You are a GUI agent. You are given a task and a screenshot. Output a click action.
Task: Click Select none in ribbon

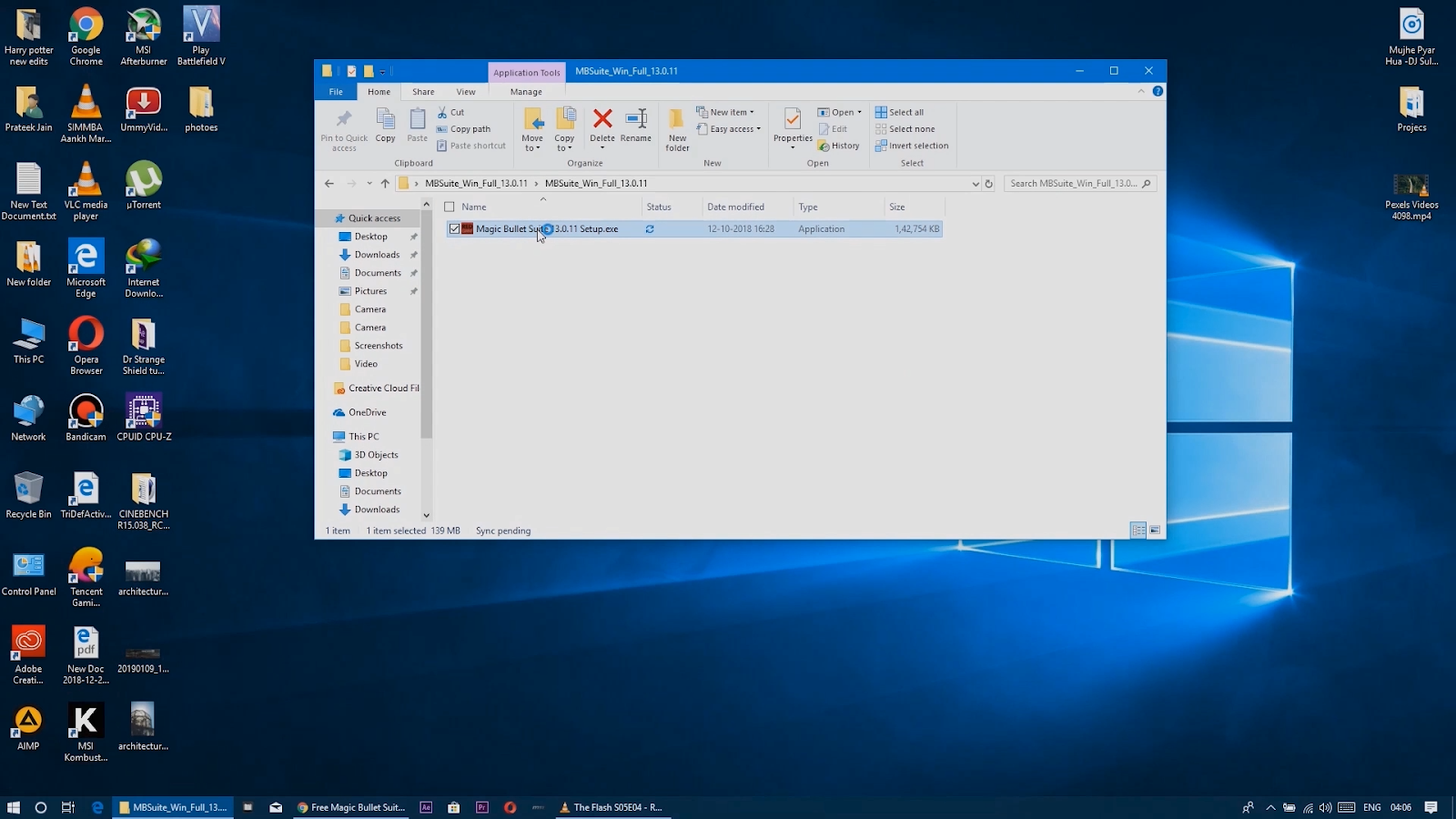coord(905,129)
